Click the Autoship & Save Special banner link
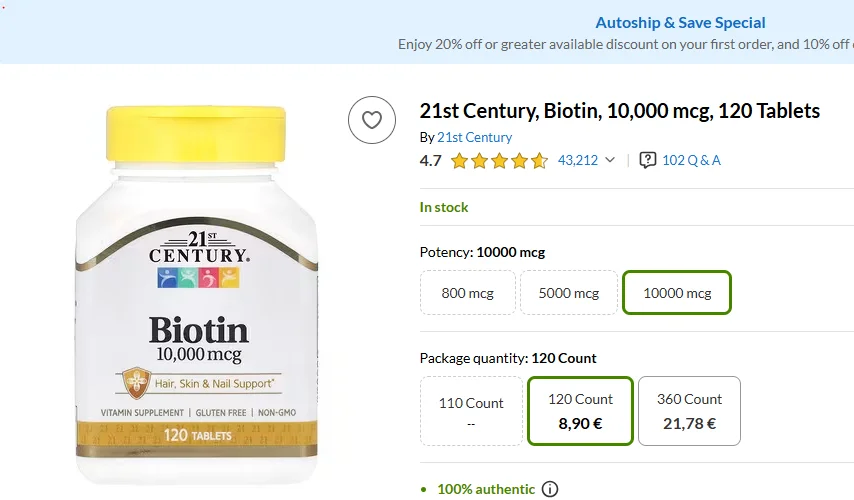The width and height of the screenshot is (854, 500). pyautogui.click(x=680, y=23)
